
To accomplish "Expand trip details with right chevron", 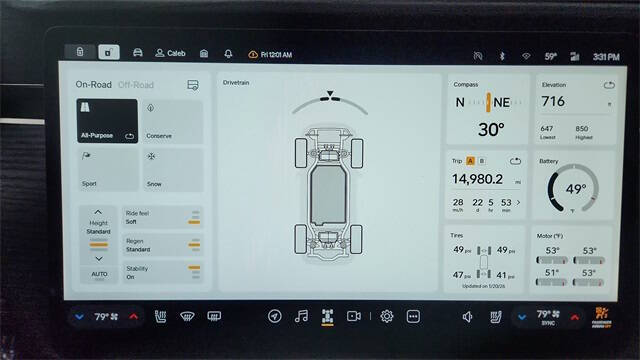I will click(518, 202).
